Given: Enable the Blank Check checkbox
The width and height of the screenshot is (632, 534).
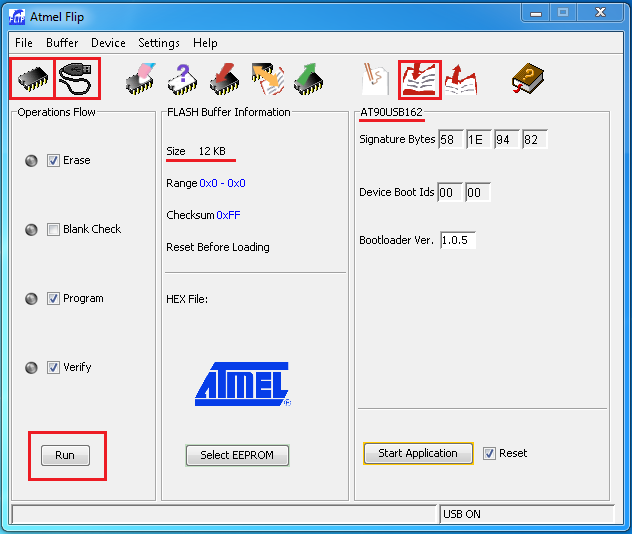Looking at the screenshot, I should 53,229.
